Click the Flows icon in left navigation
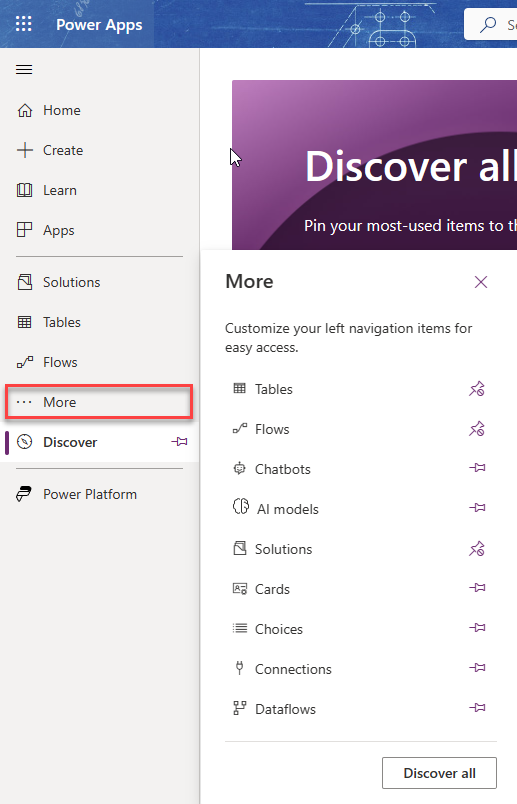This screenshot has width=517, height=804. coord(25,362)
